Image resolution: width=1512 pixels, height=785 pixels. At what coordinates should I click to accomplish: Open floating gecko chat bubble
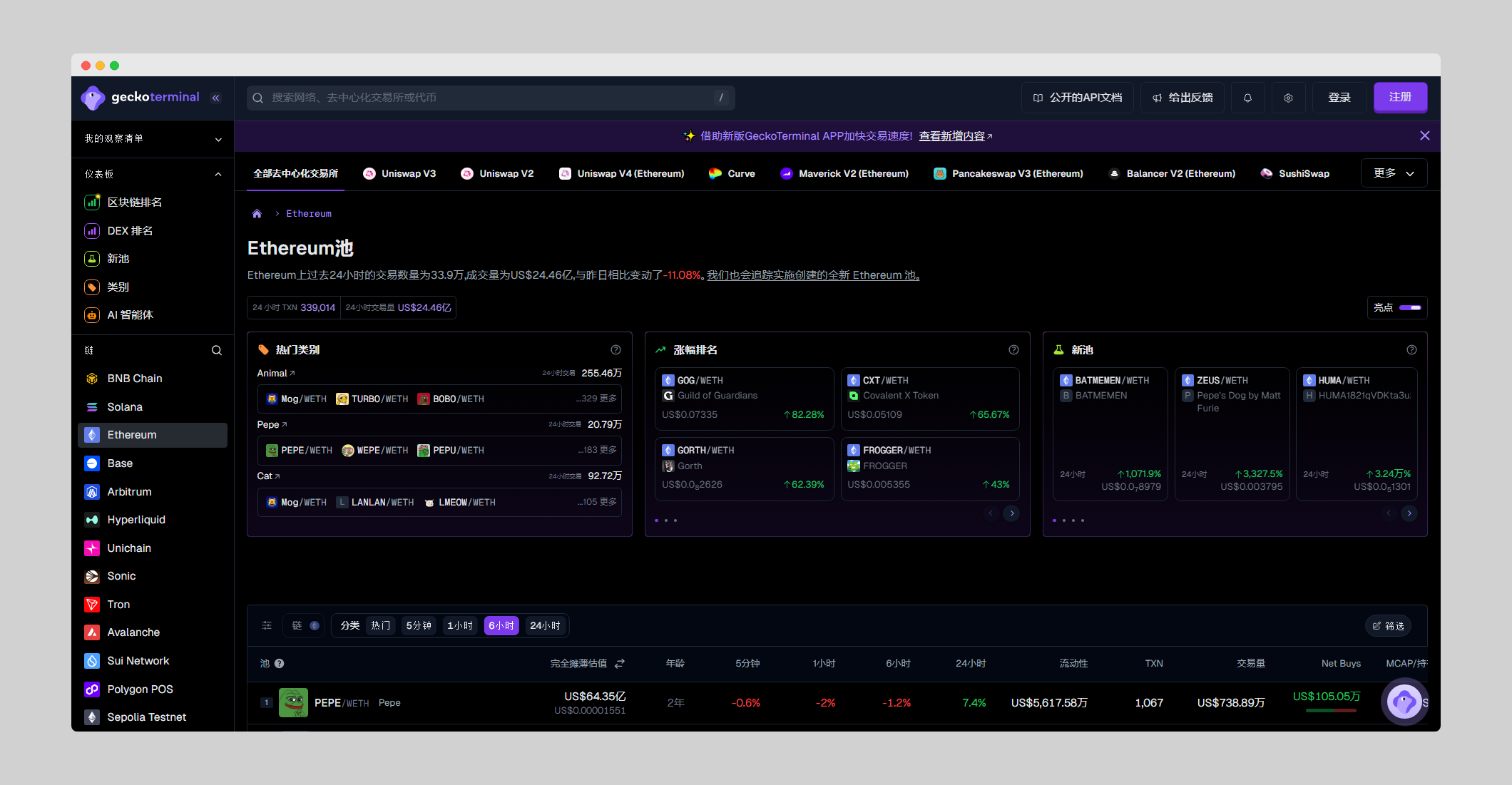click(1404, 702)
